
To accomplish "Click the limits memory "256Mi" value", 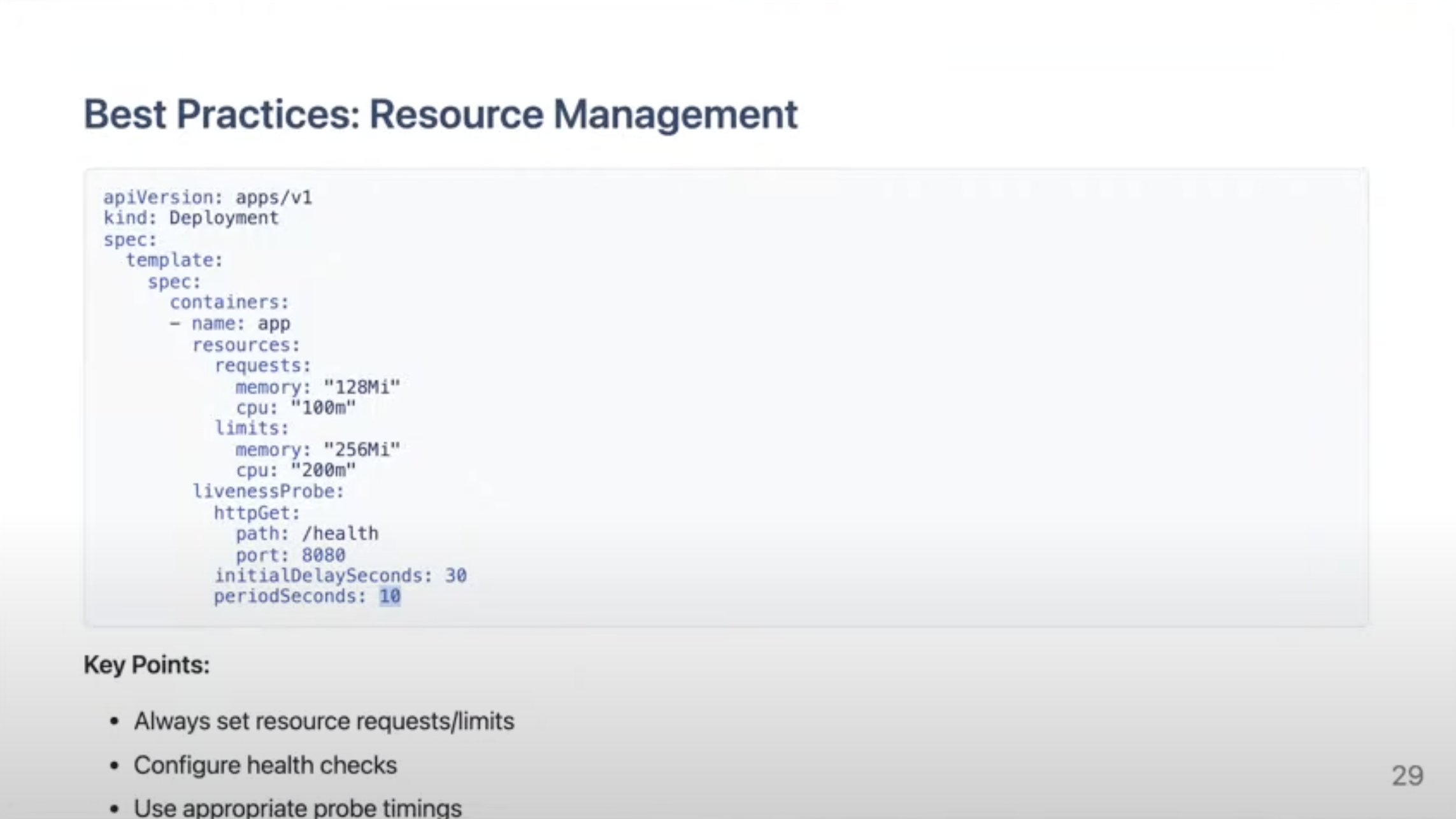I will 362,450.
